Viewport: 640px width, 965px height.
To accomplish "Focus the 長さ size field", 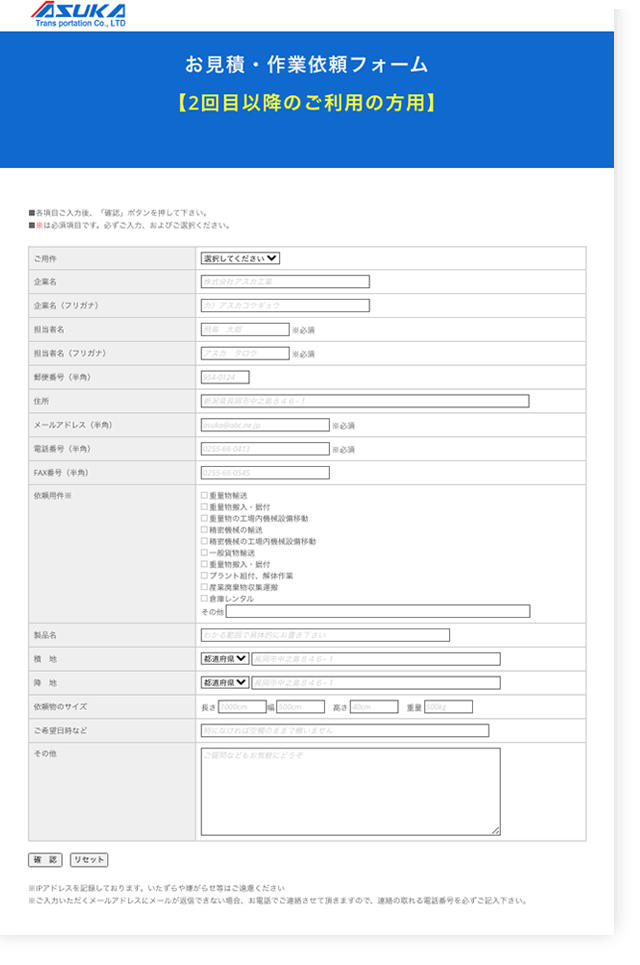I will (x=242, y=707).
